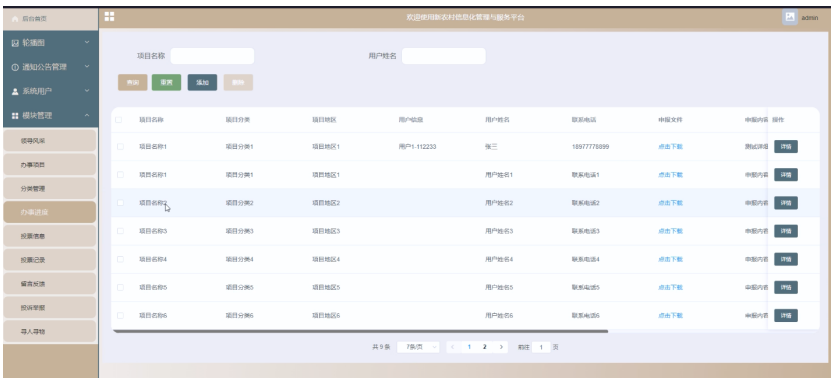Click the grid menu icon in top bar
This screenshot has width=836, height=381.
click(x=109, y=17)
